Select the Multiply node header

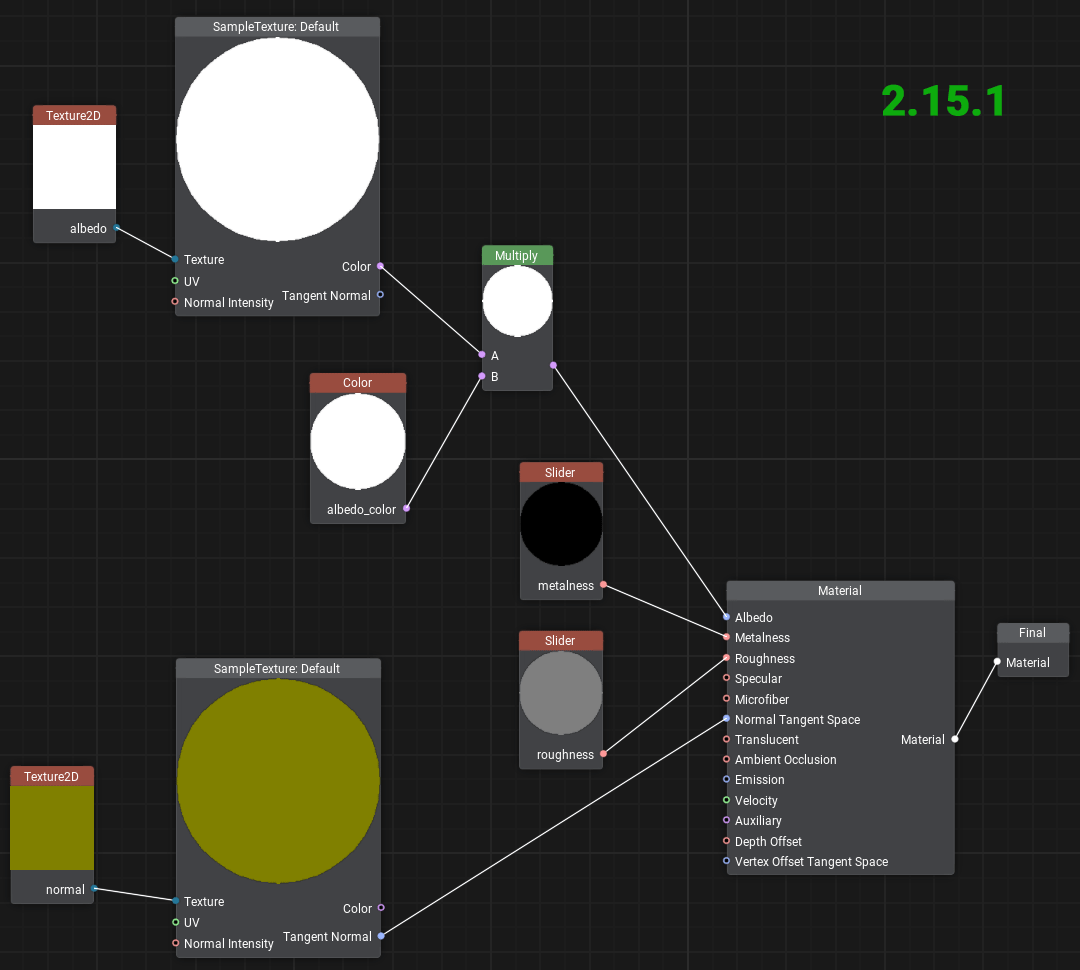517,255
